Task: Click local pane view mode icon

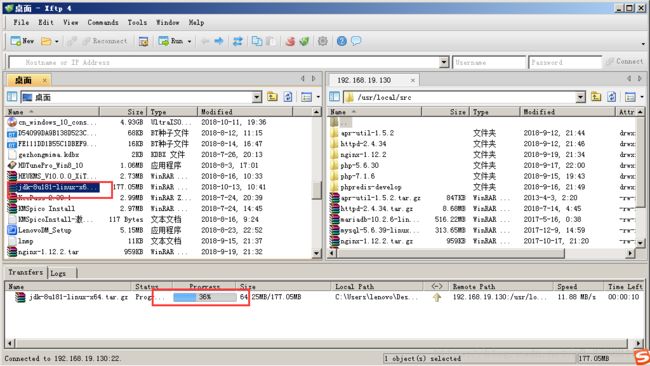Action: click(x=306, y=97)
